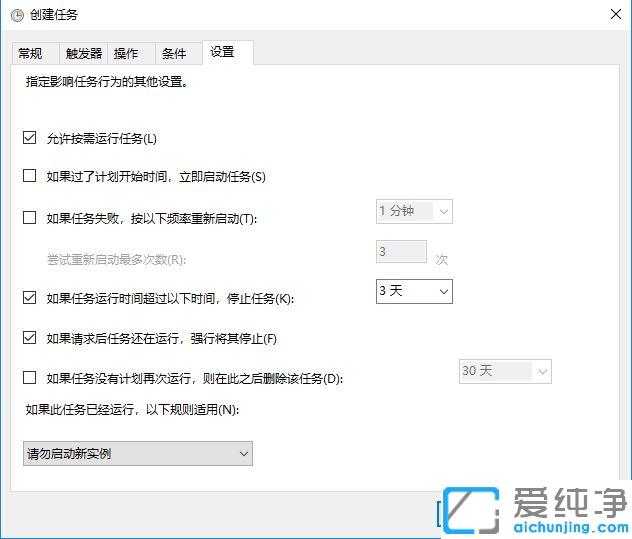
Task: Click the 设置 tab
Action: (222, 52)
